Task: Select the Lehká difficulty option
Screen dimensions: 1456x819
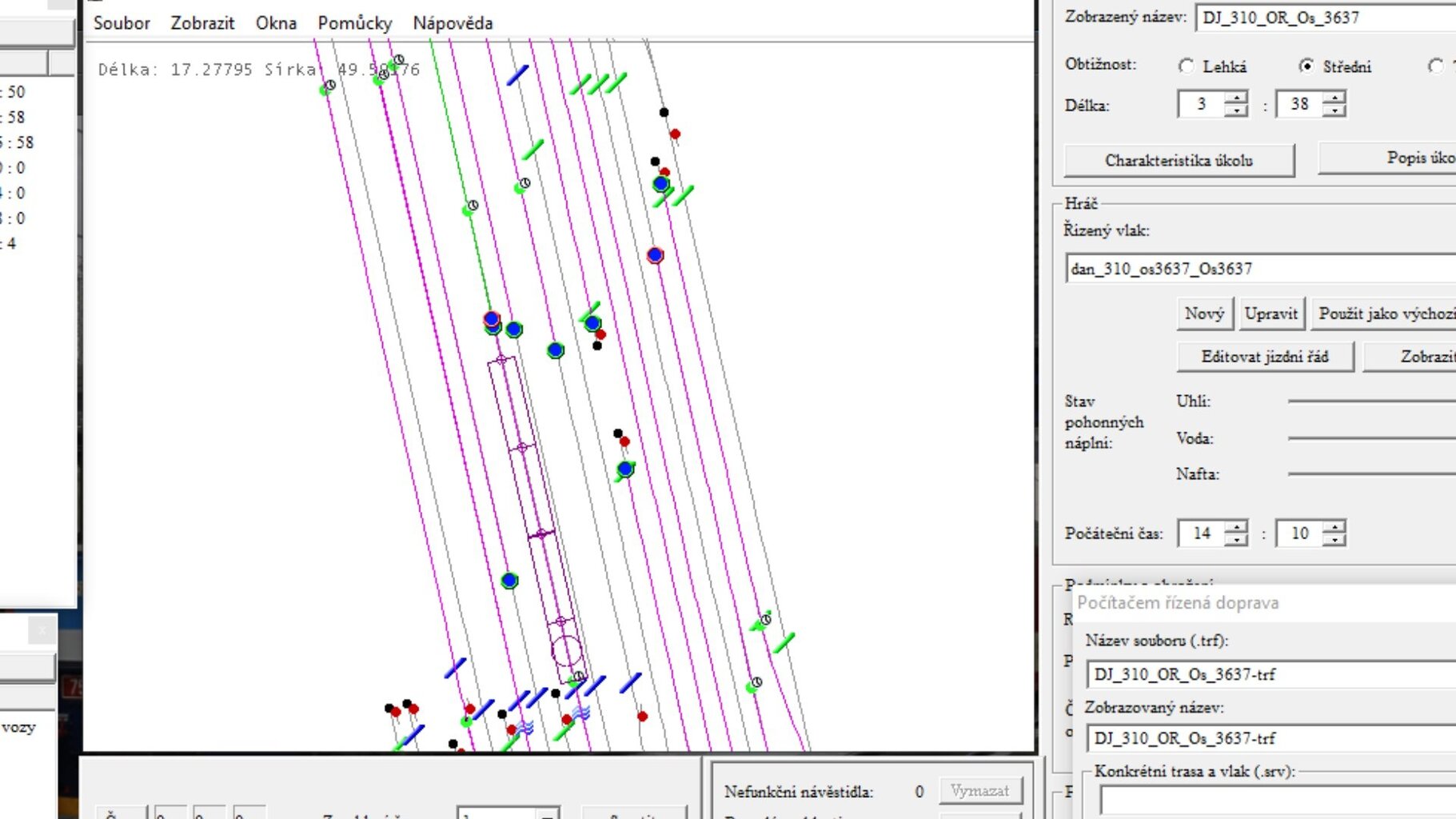Action: pos(1187,66)
